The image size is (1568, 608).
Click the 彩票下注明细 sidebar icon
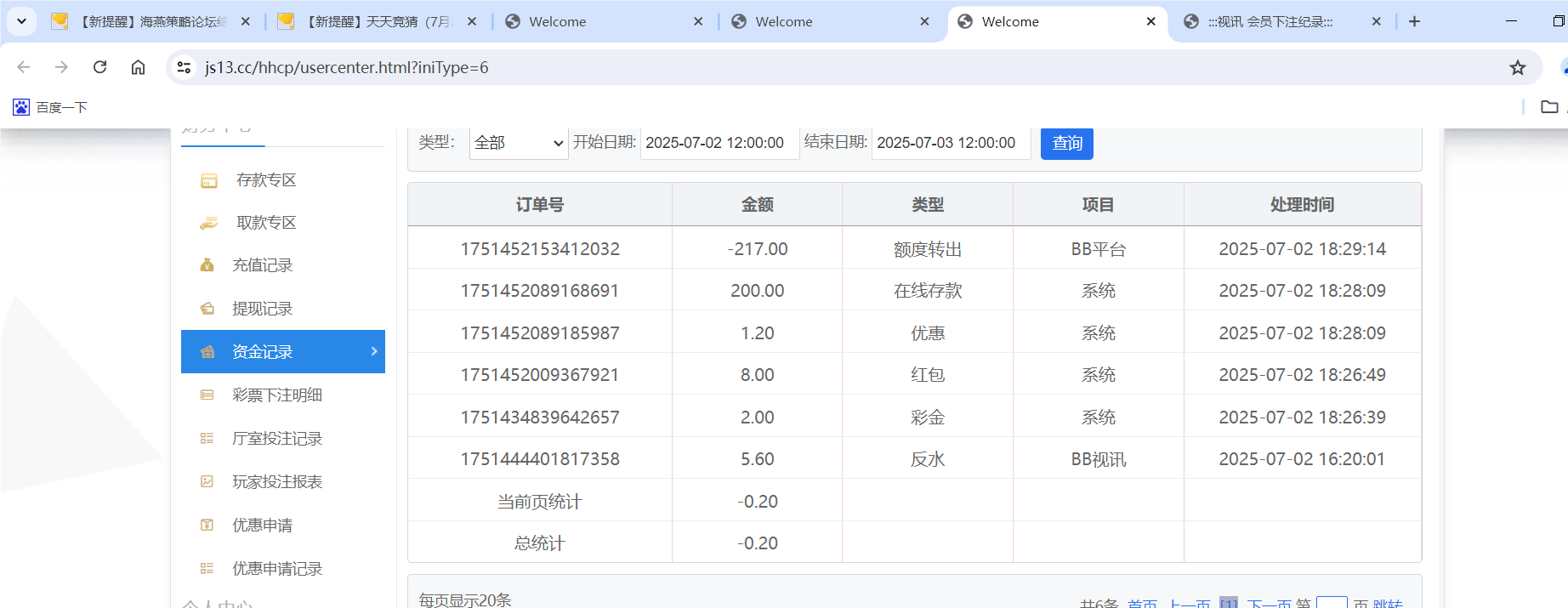[x=207, y=395]
